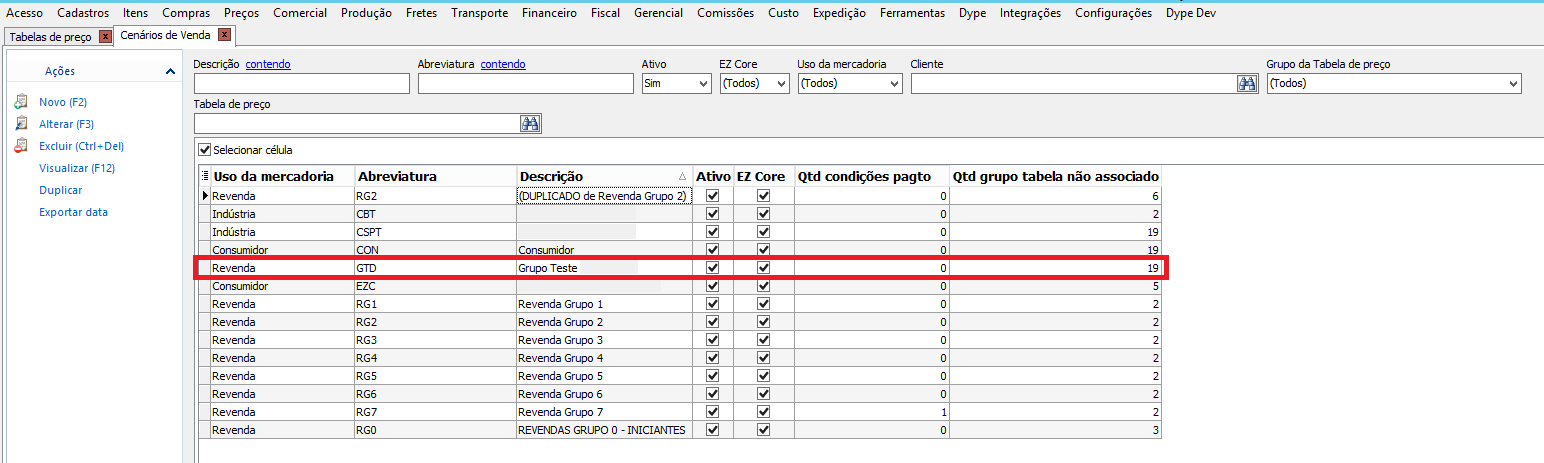This screenshot has width=1544, height=463.
Task: Open Cliente search binoculars icon
Action: (x=1247, y=84)
